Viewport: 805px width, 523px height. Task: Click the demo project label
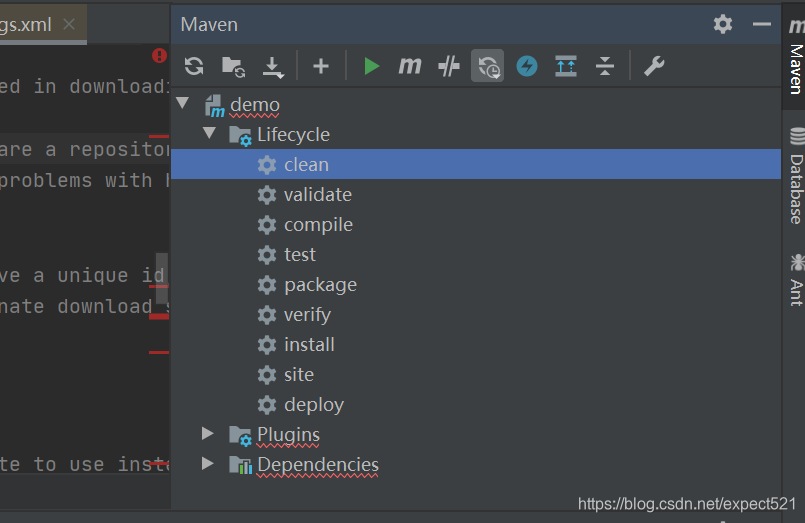click(255, 105)
